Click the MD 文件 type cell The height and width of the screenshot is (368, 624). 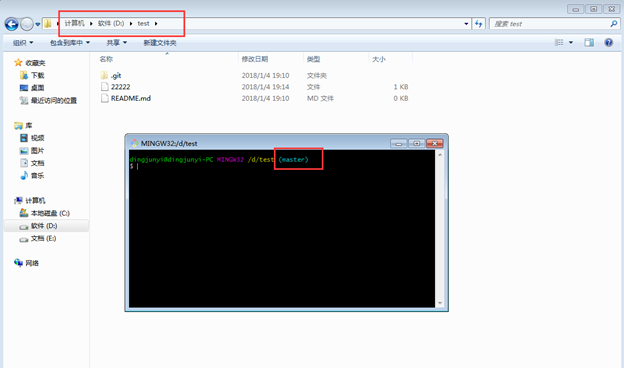(320, 98)
